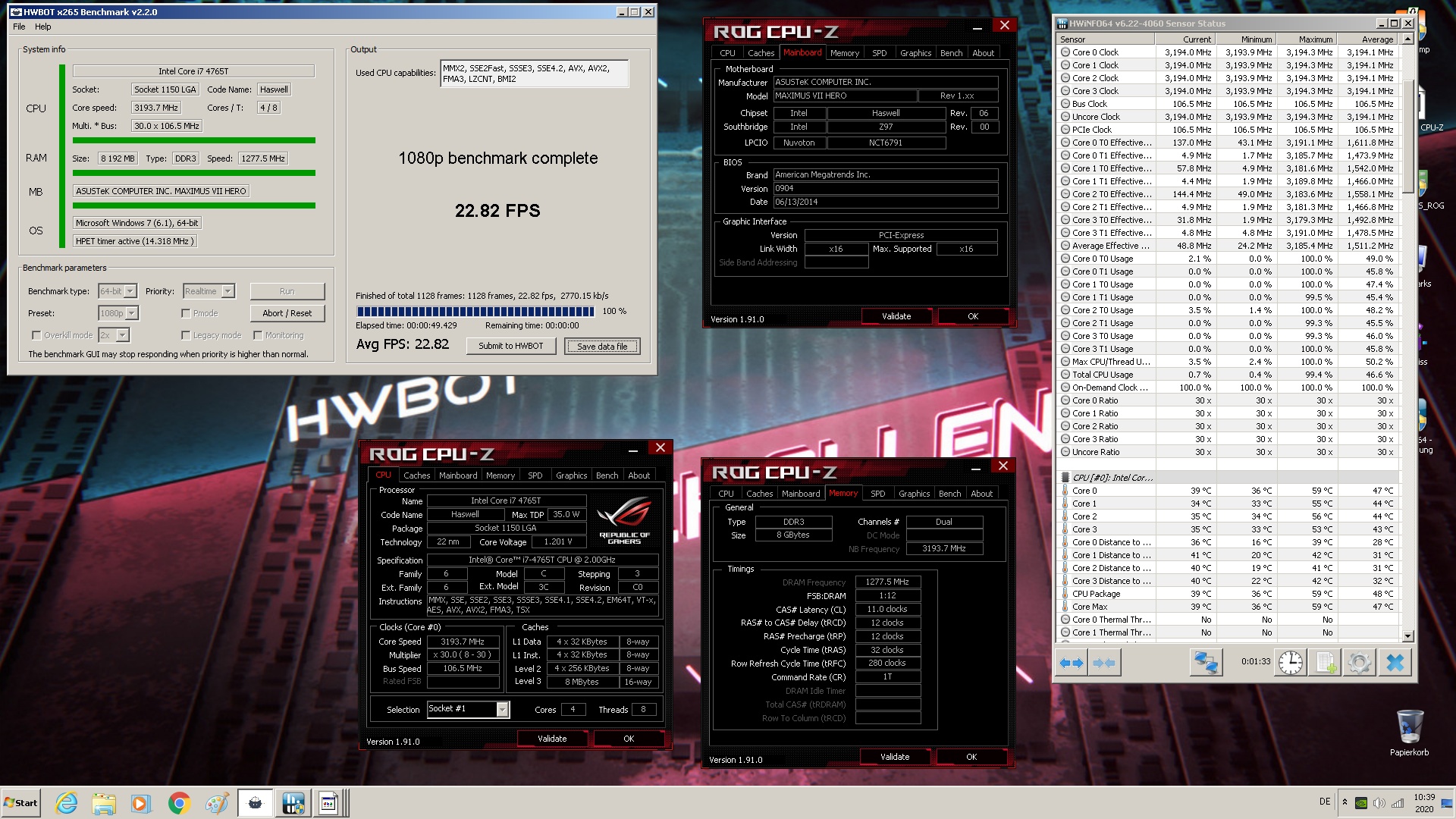Viewport: 1456px width, 819px height.
Task: Toggle Pmode checkbox in HWBOT benchmark
Action: click(186, 313)
